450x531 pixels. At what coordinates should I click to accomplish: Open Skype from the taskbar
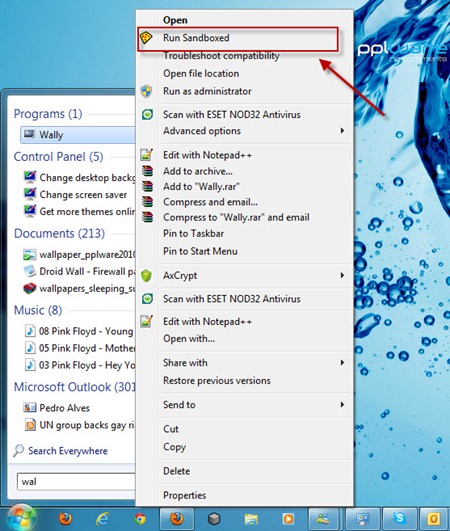click(400, 518)
